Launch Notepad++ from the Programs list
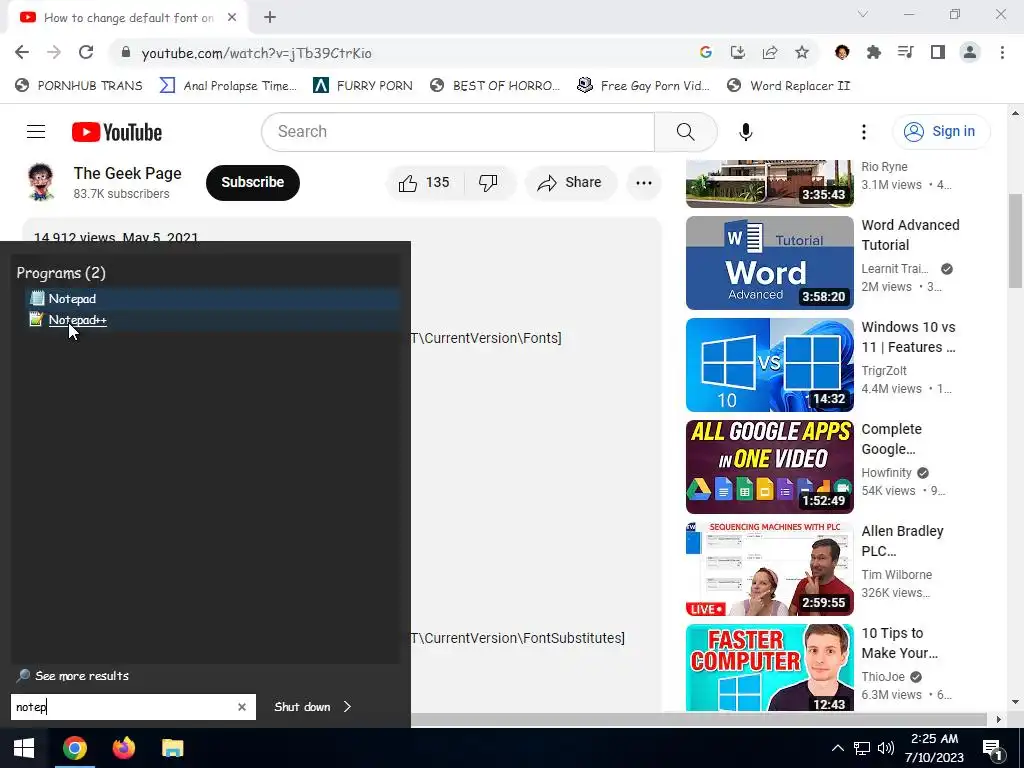 tap(213, 319)
